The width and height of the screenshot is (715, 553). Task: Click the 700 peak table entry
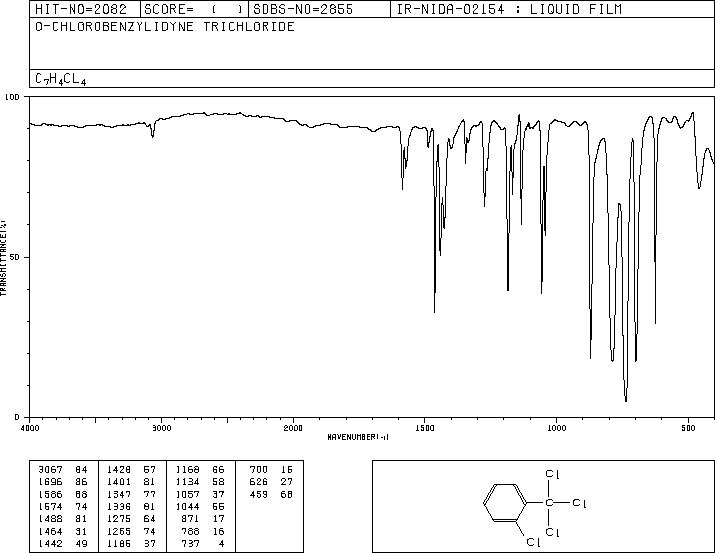[x=271, y=470]
